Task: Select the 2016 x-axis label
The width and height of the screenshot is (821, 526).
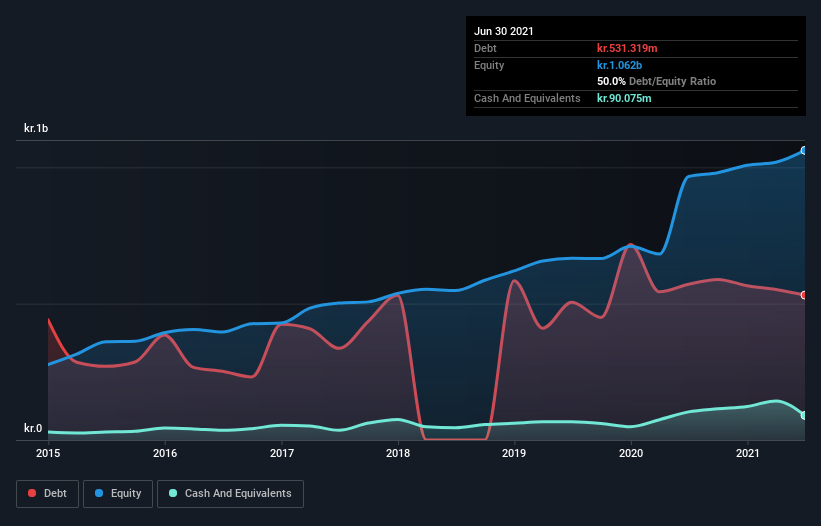Action: [165, 453]
